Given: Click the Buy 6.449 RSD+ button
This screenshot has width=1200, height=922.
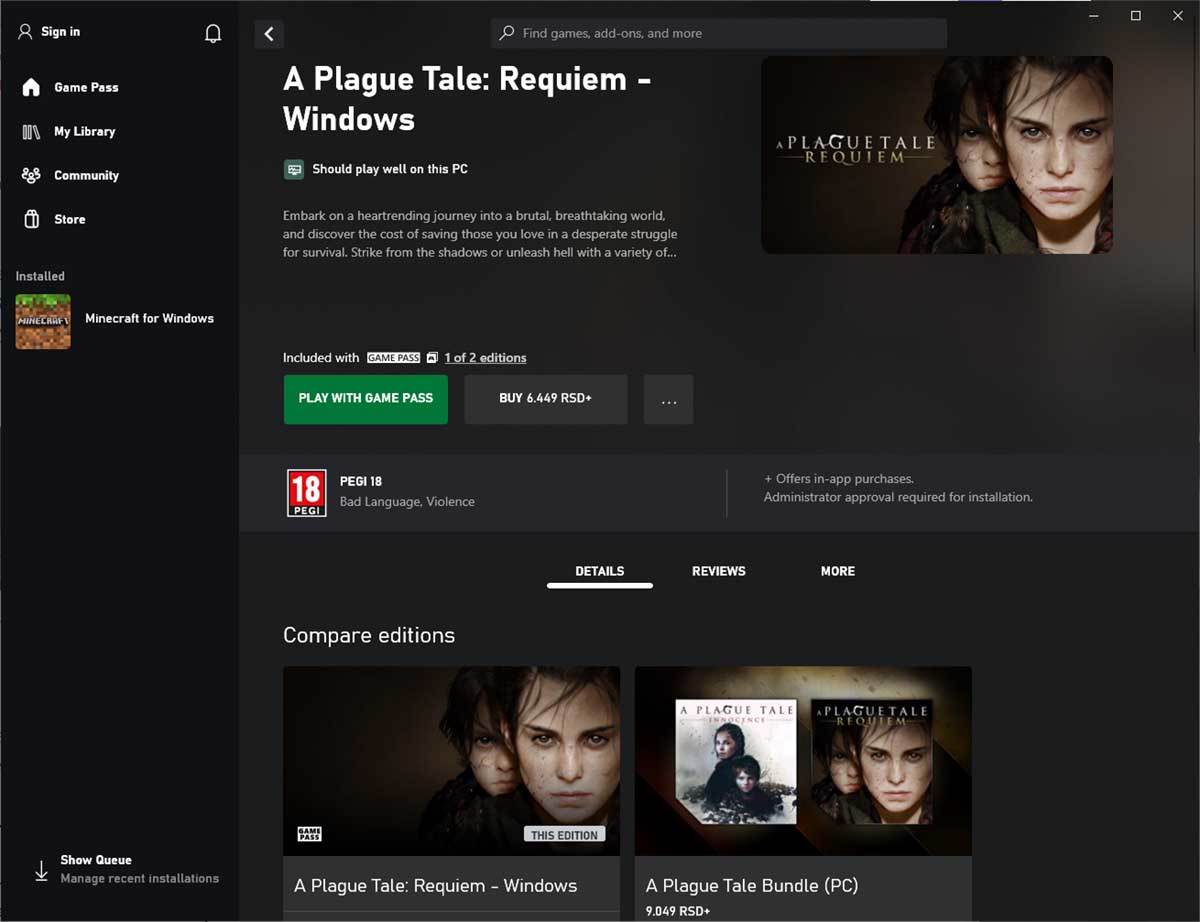Looking at the screenshot, I should pos(545,399).
